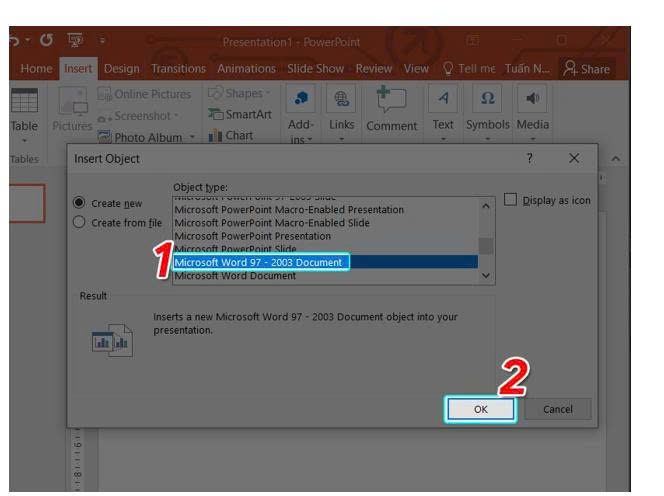Click the object type list scrollbar thumb
The width and height of the screenshot is (664, 496).
[486, 246]
